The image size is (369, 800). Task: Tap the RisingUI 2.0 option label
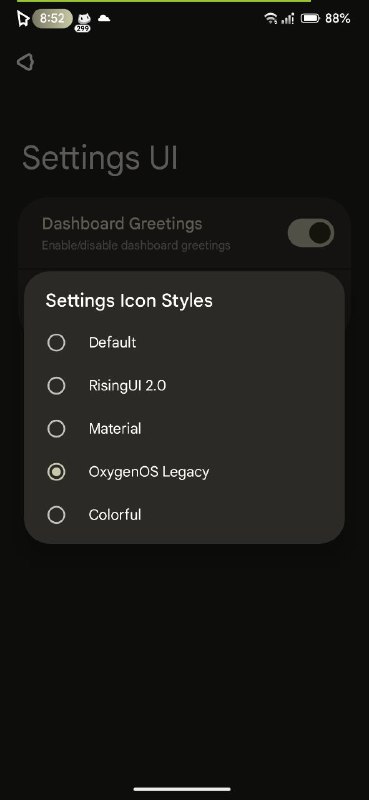[x=127, y=386]
